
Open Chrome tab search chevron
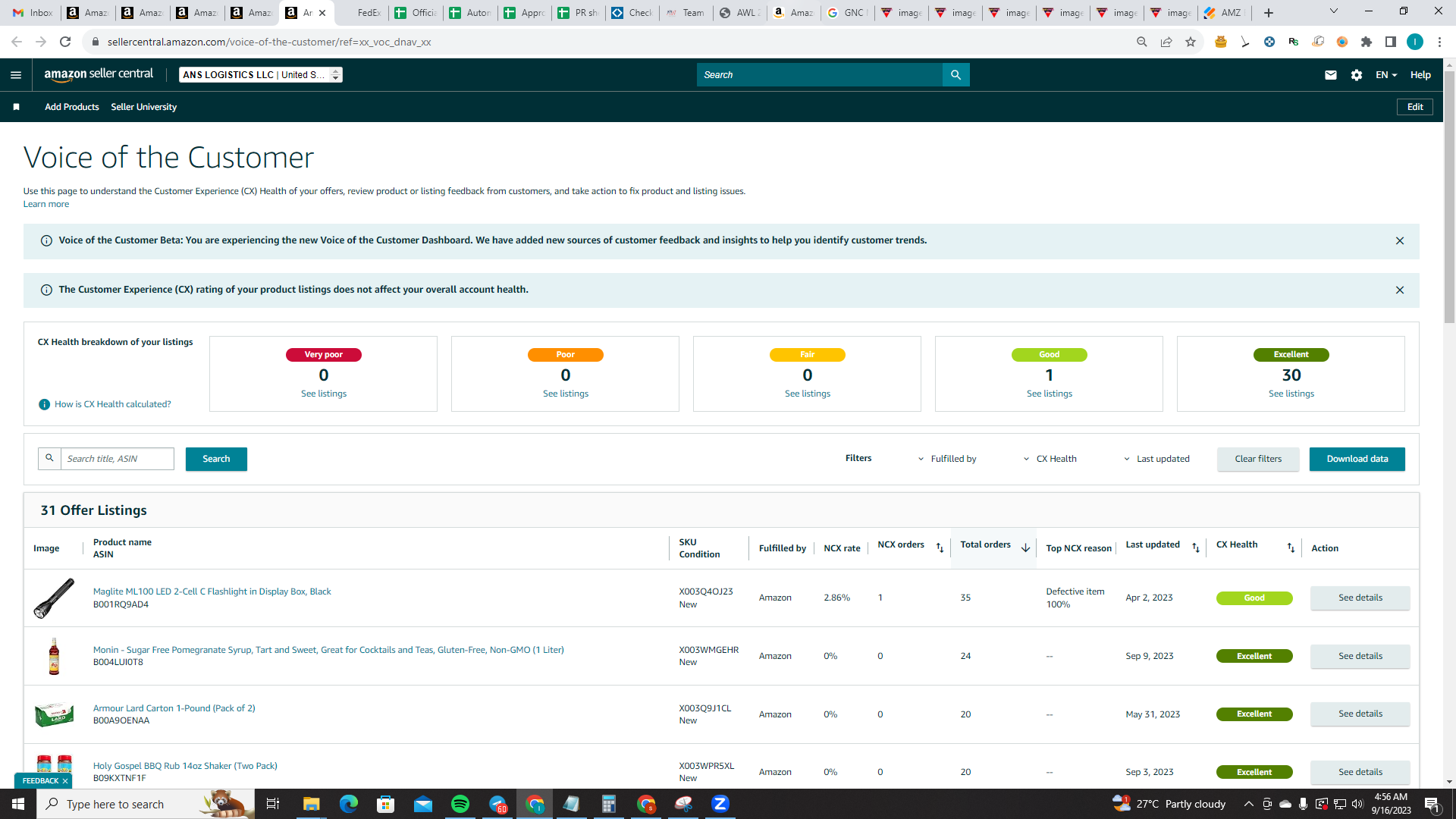coord(1334,11)
